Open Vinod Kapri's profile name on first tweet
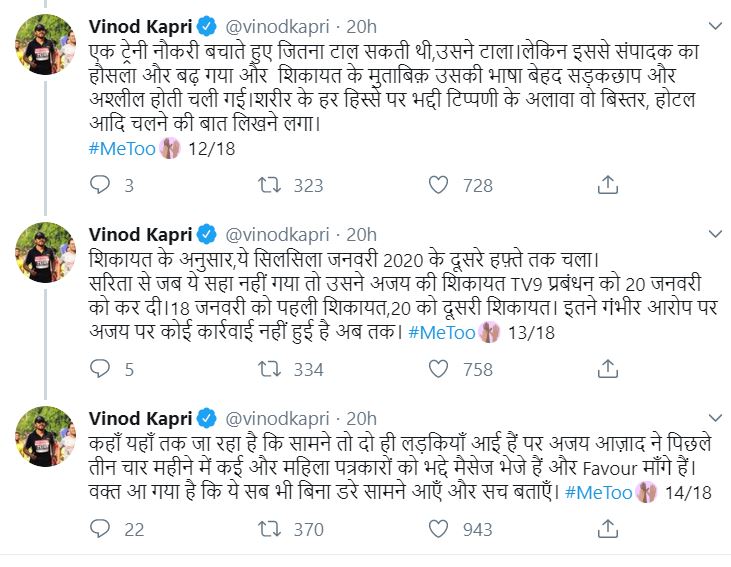Image resolution: width=731 pixels, height=567 pixels. [x=140, y=23]
